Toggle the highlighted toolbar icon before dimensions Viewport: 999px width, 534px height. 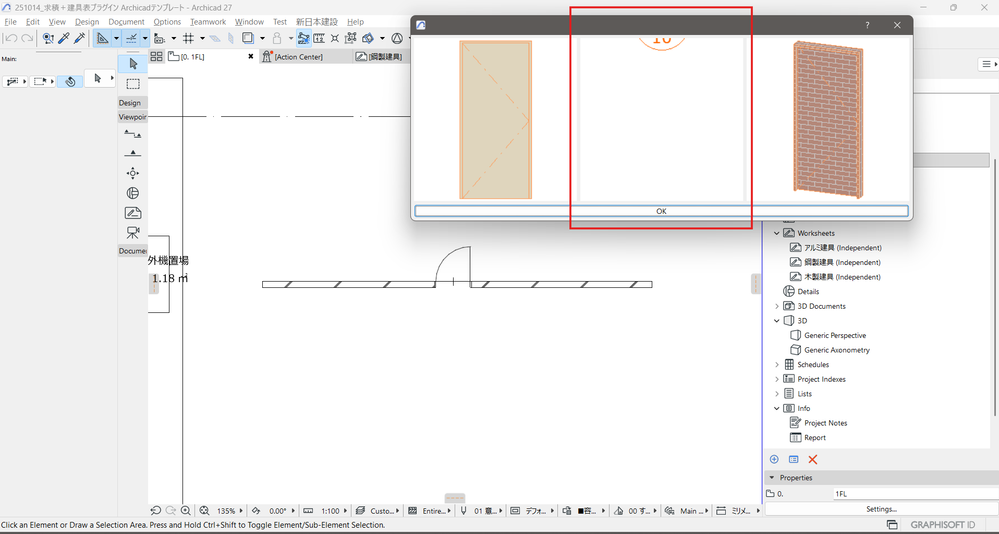pos(304,38)
